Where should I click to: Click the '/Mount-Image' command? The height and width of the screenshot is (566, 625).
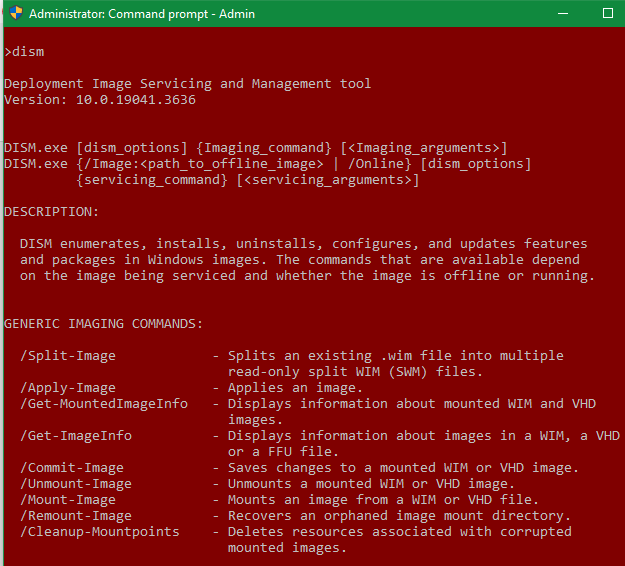pos(68,500)
